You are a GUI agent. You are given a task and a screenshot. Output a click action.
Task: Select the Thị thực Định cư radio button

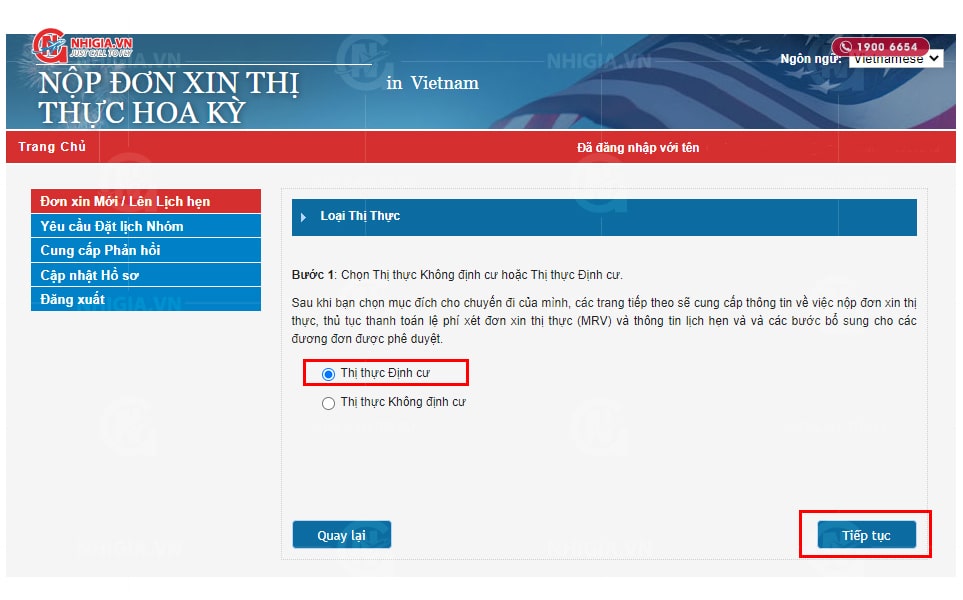click(x=328, y=374)
